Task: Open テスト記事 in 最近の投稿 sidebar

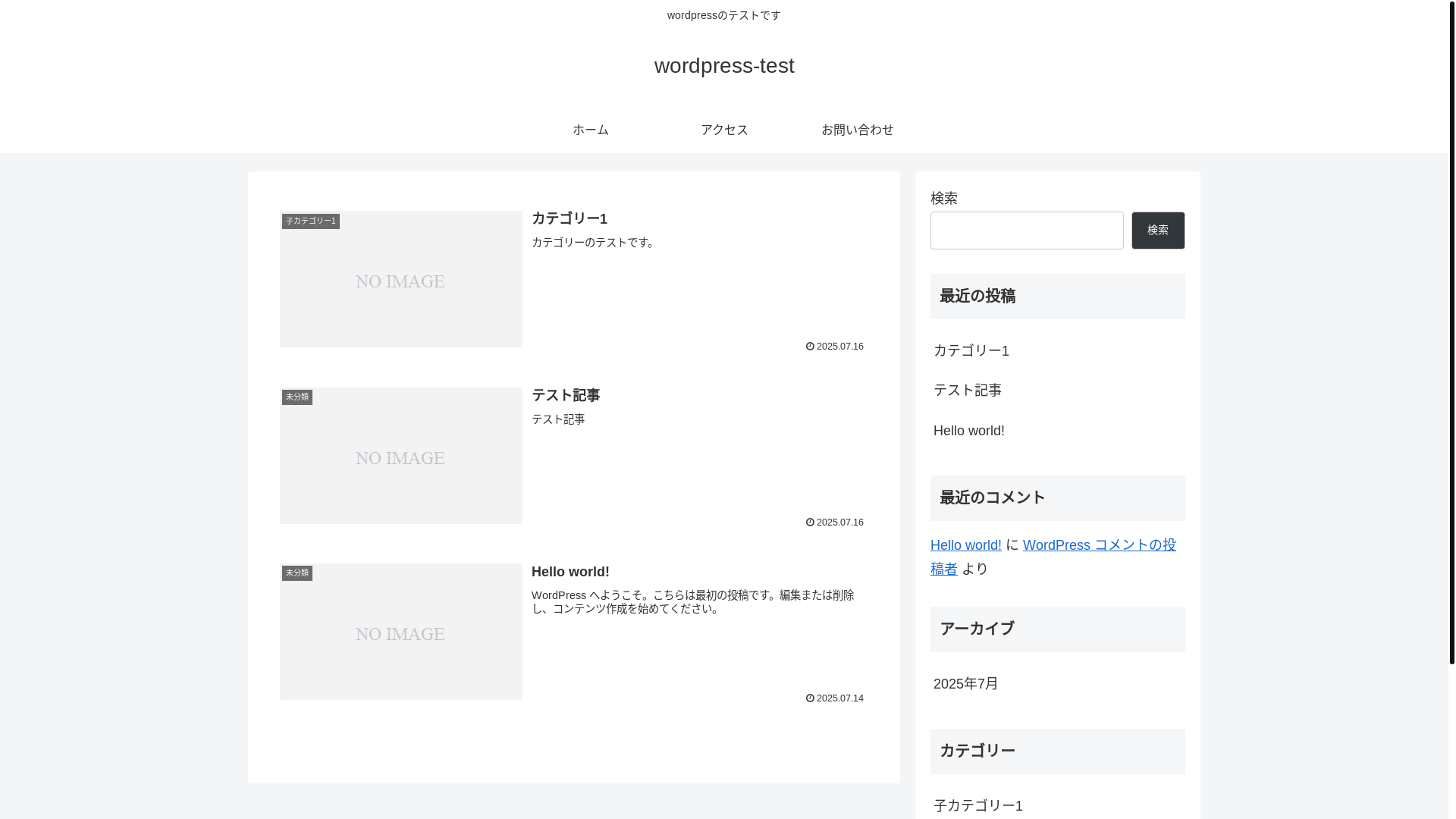Action: (x=968, y=391)
